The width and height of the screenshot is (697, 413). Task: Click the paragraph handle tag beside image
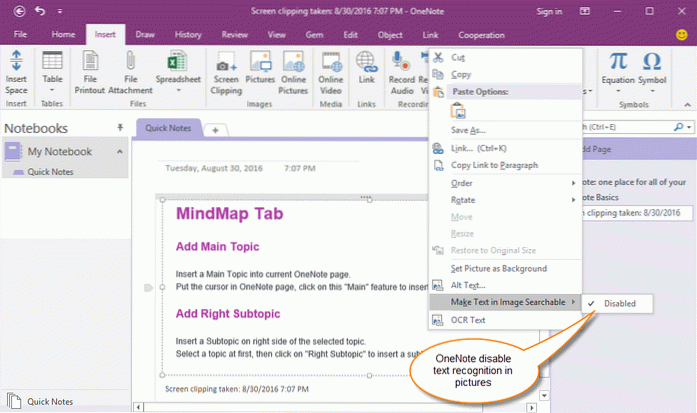[148, 288]
